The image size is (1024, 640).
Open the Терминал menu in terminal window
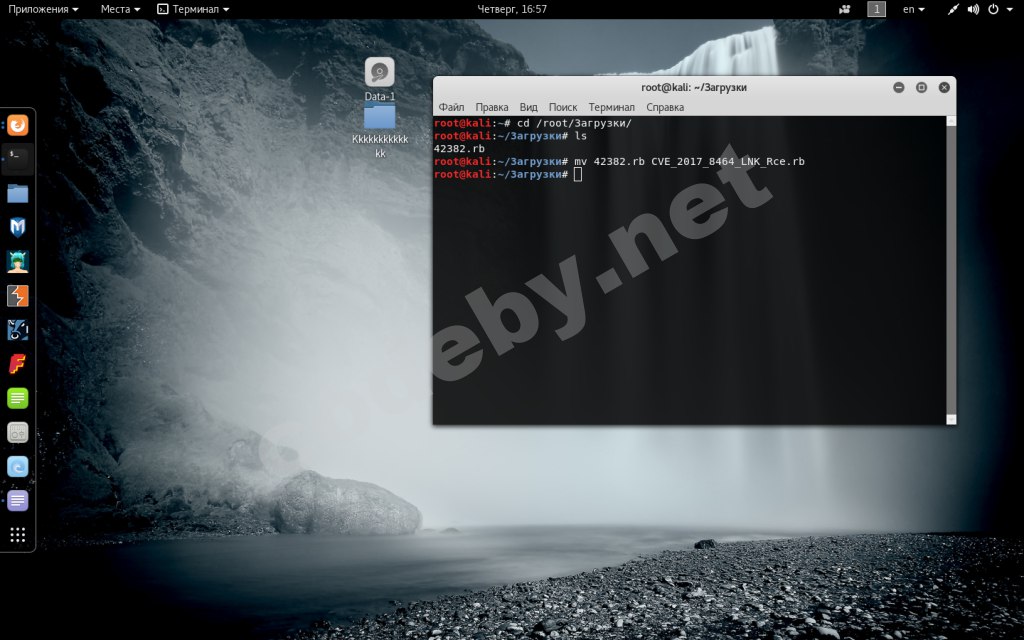(x=611, y=107)
